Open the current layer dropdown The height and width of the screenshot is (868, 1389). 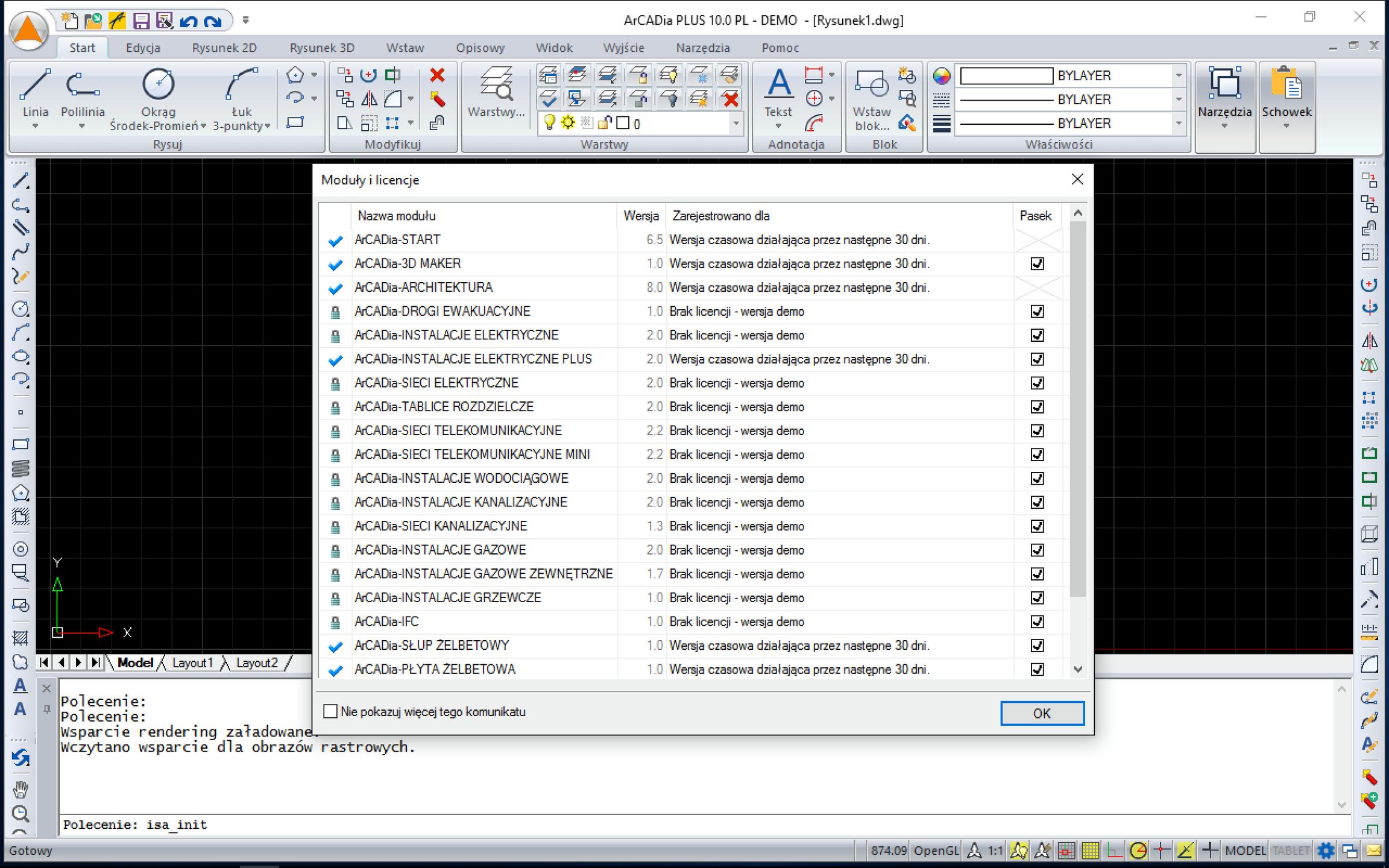[x=735, y=123]
